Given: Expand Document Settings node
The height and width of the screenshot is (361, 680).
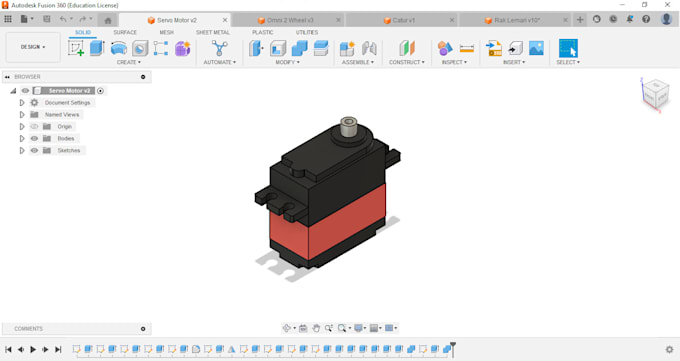Looking at the screenshot, I should (x=22, y=103).
